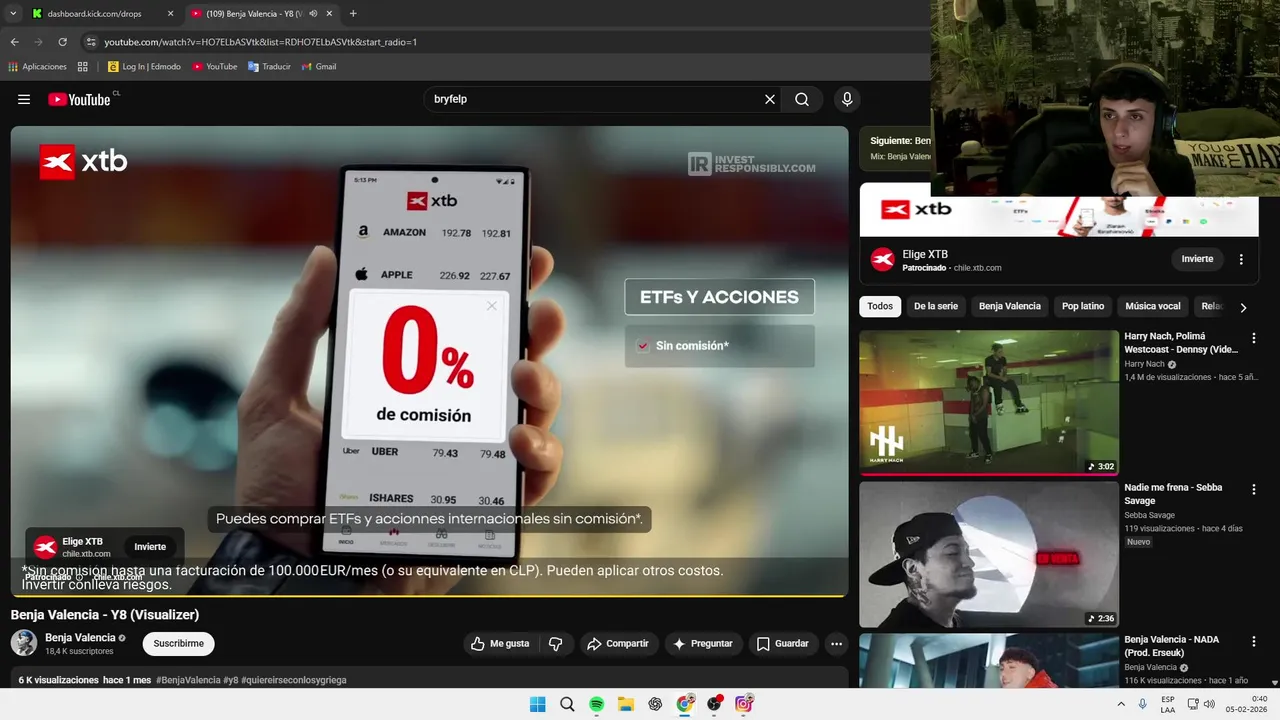Open Windows Start menu
Viewport: 1280px width, 720px height.
tap(537, 704)
